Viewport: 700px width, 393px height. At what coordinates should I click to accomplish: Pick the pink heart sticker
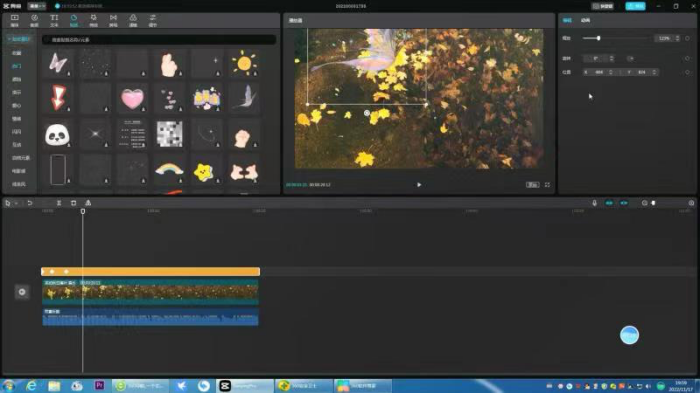(x=132, y=98)
